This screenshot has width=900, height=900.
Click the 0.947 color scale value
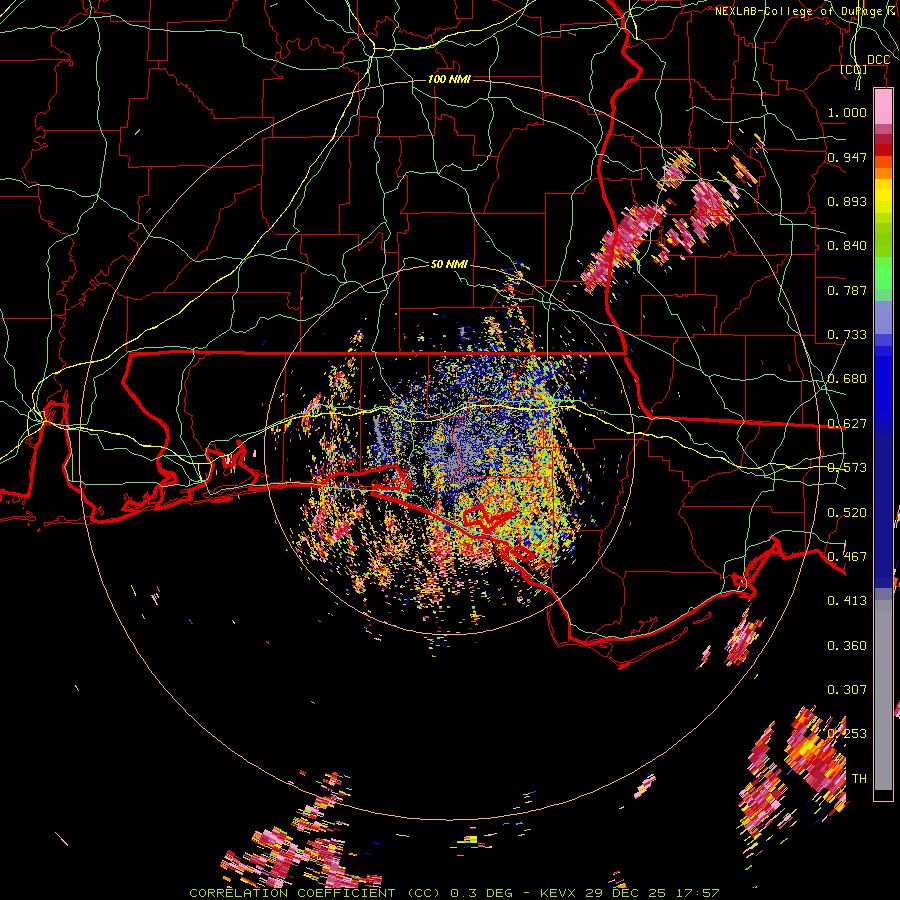click(x=847, y=157)
